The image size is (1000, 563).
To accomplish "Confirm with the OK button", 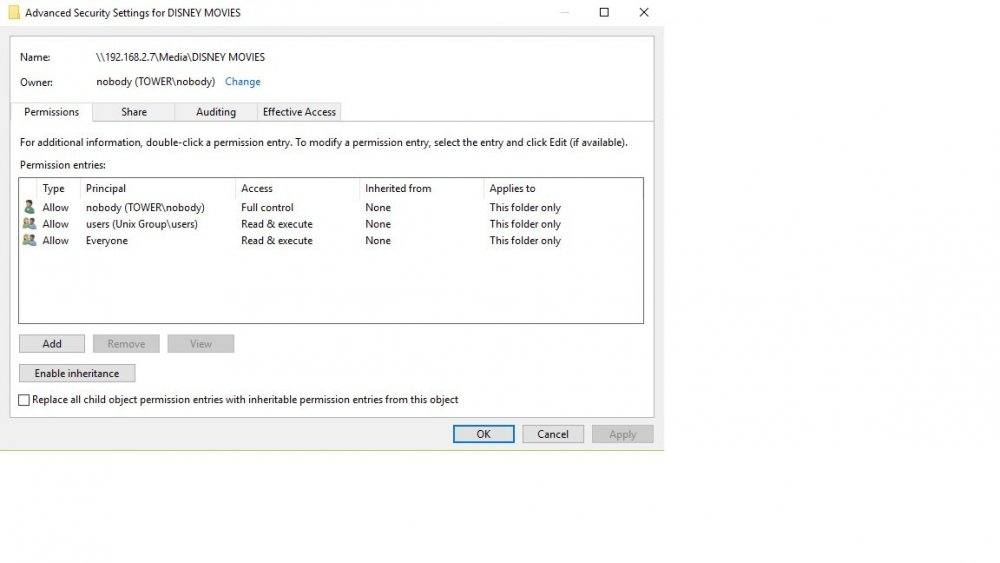I will 483,434.
